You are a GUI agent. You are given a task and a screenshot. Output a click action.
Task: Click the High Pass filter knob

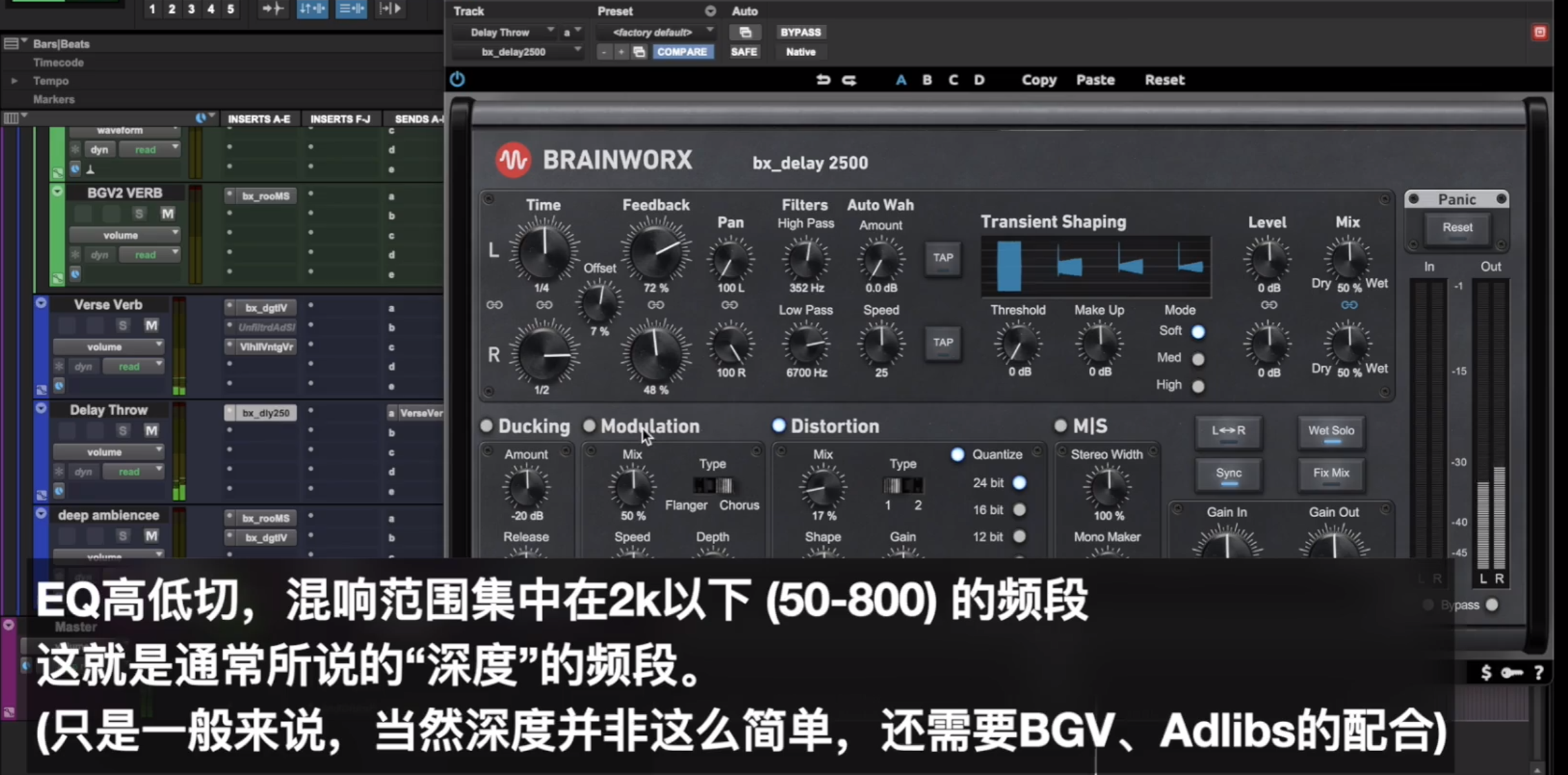pos(806,258)
